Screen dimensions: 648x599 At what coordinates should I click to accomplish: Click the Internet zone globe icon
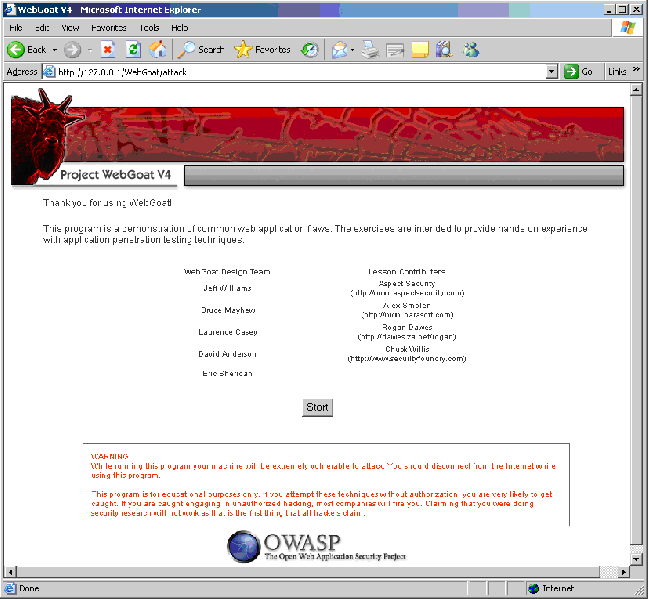(x=534, y=588)
